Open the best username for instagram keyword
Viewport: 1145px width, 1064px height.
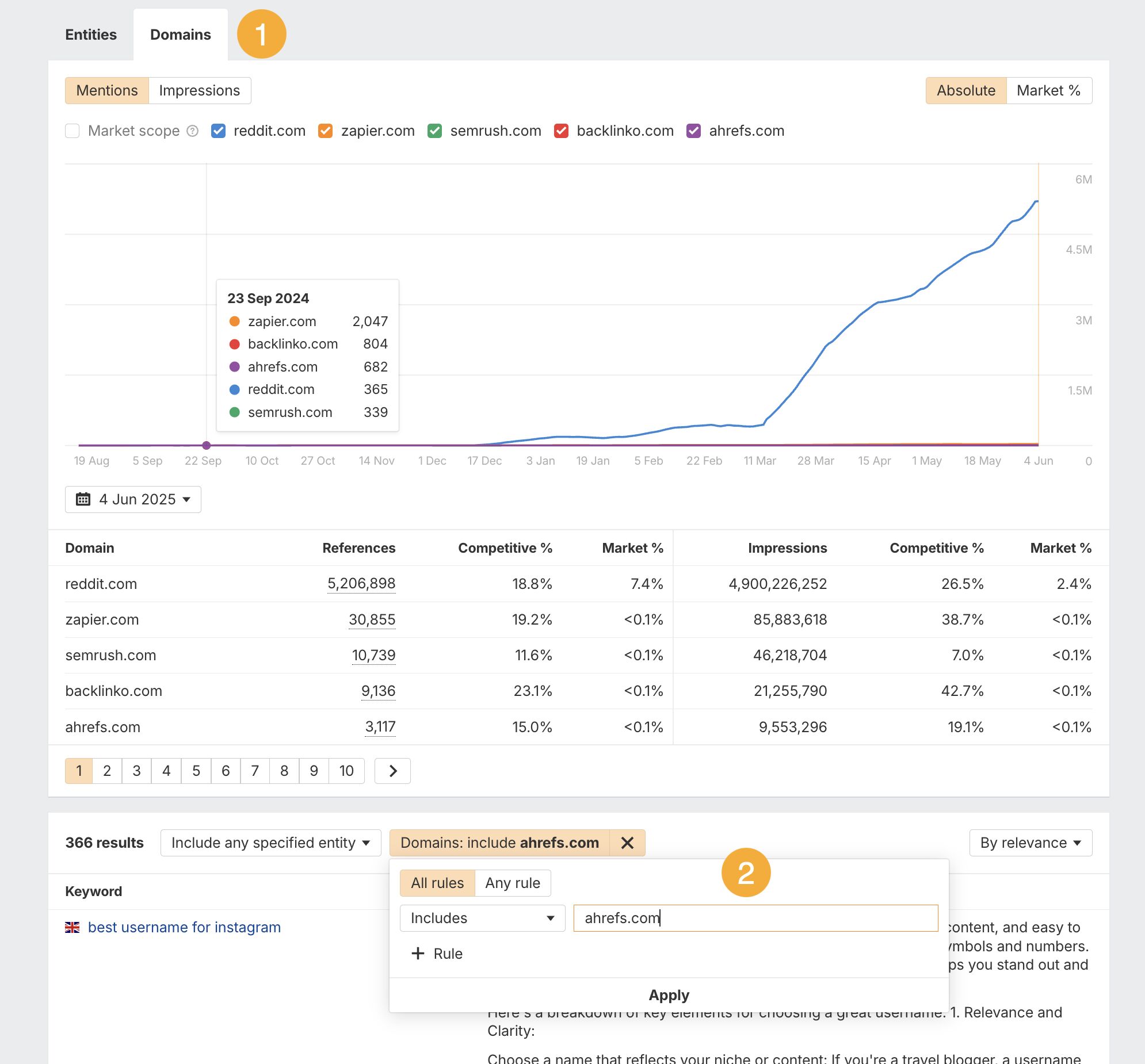pyautogui.click(x=184, y=927)
